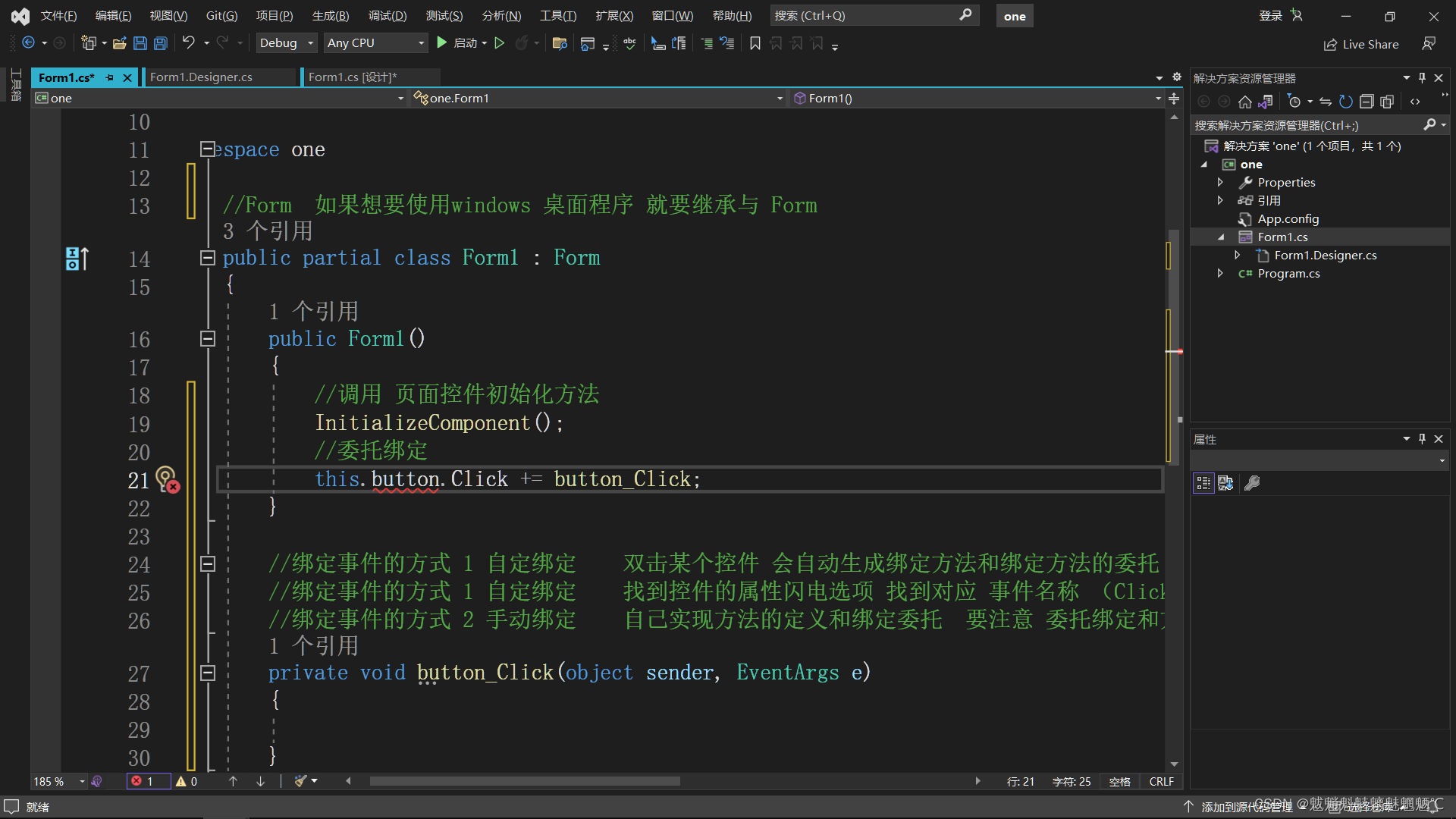1456x819 pixels.
Task: Collapse the Form1 class code fold
Action: click(x=206, y=258)
